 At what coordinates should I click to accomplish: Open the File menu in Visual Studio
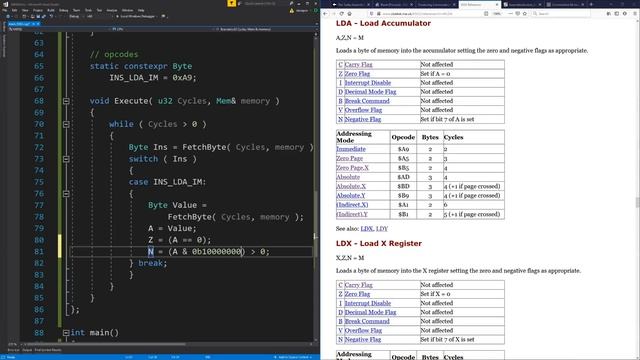(x=4, y=10)
